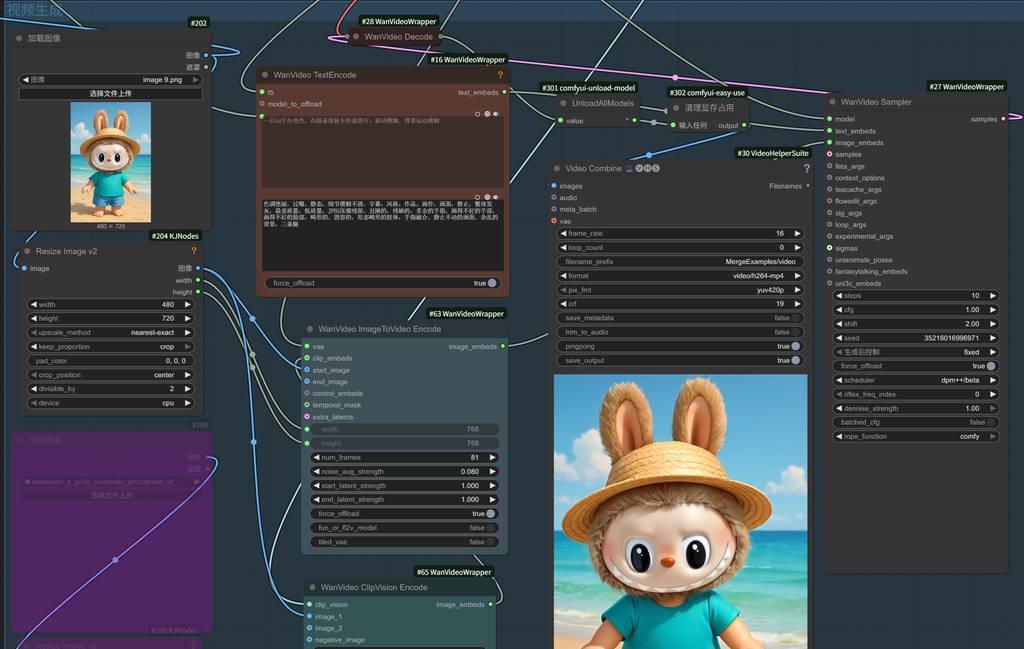
Task: Click the denoise_strength value field
Action: point(916,409)
